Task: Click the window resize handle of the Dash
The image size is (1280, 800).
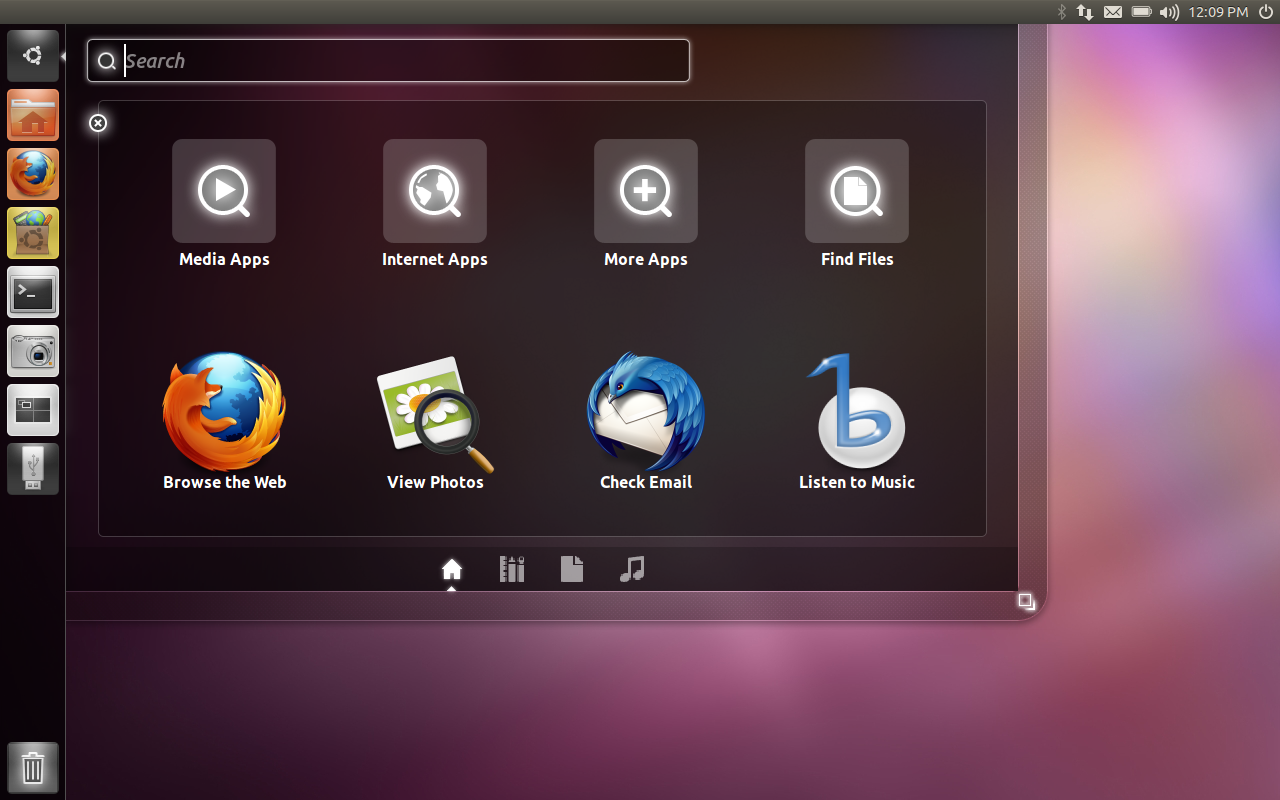Action: point(1026,601)
